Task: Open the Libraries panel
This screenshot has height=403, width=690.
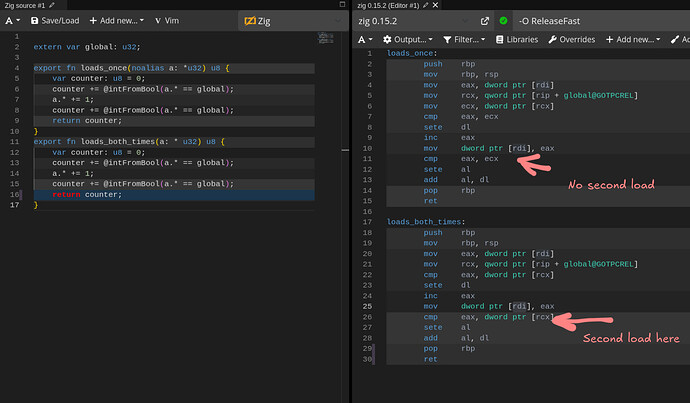Action: [x=517, y=39]
